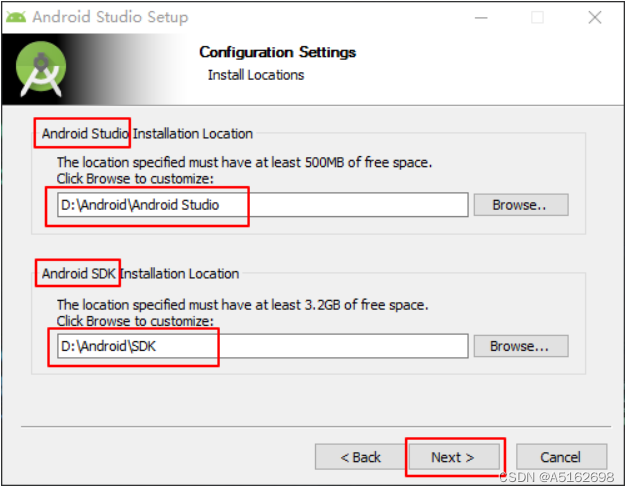Return to previous page with Back button

[x=362, y=459]
